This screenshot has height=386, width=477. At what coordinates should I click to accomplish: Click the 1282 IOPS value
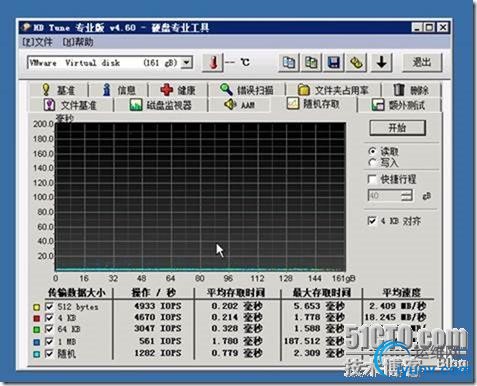click(158, 353)
